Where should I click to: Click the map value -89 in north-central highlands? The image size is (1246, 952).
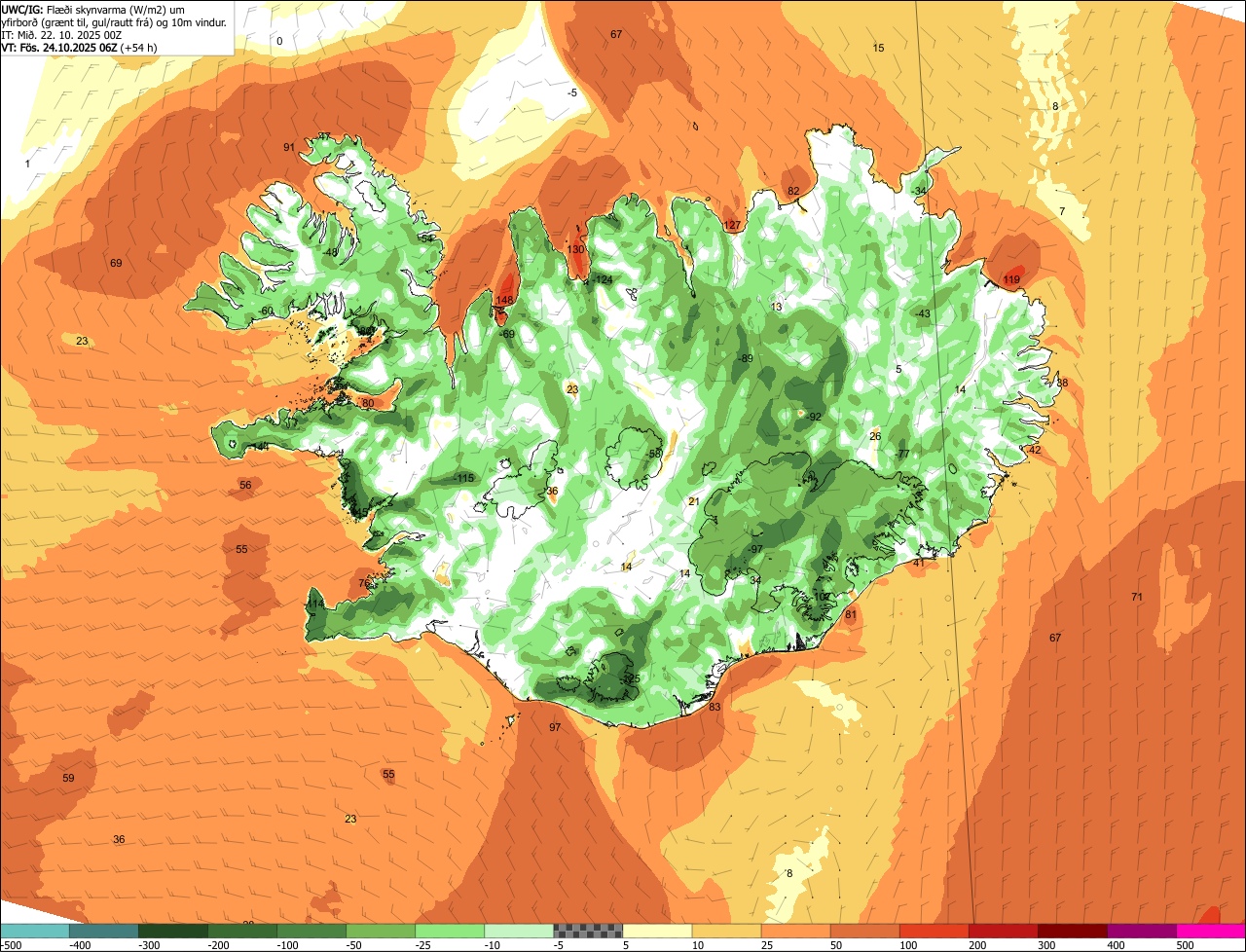pyautogui.click(x=746, y=359)
